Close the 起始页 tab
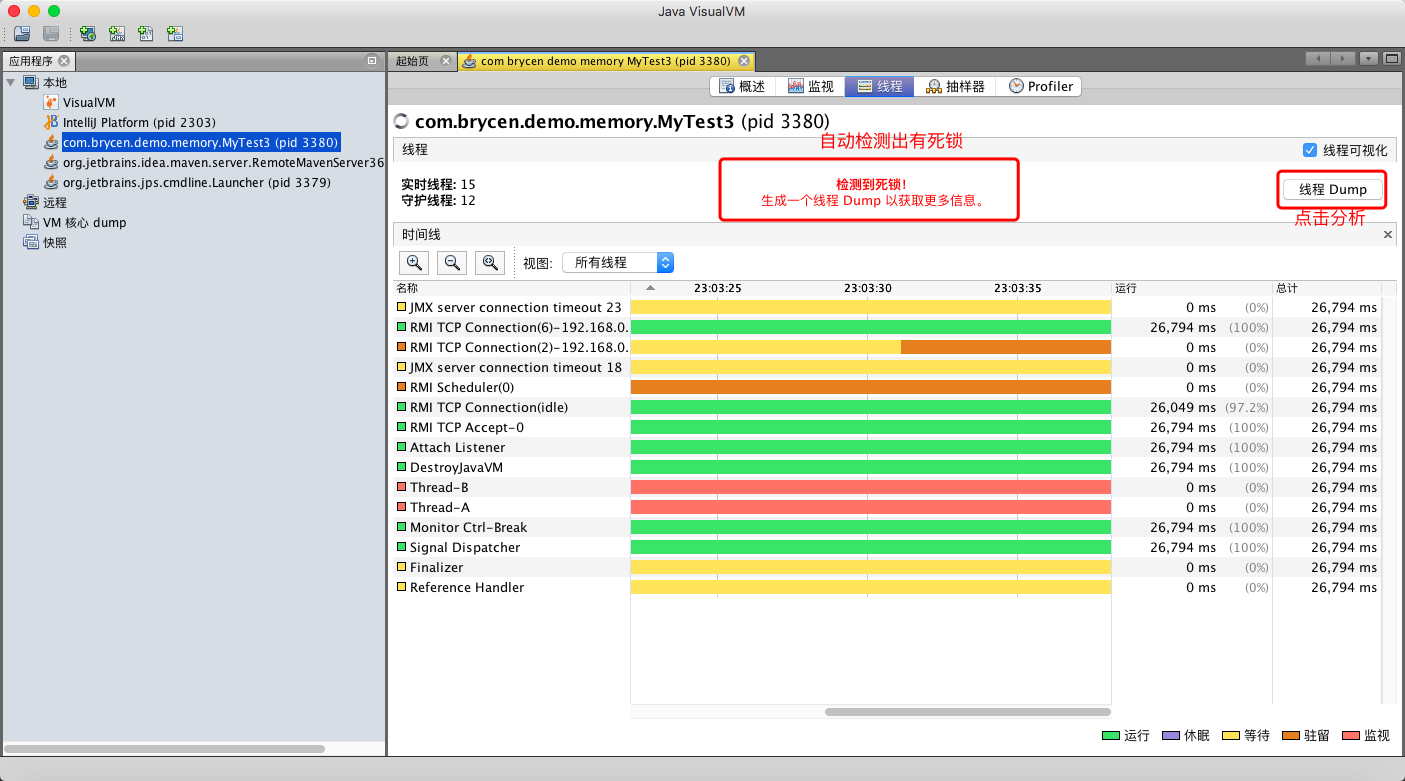Image resolution: width=1405 pixels, height=781 pixels. (x=446, y=61)
